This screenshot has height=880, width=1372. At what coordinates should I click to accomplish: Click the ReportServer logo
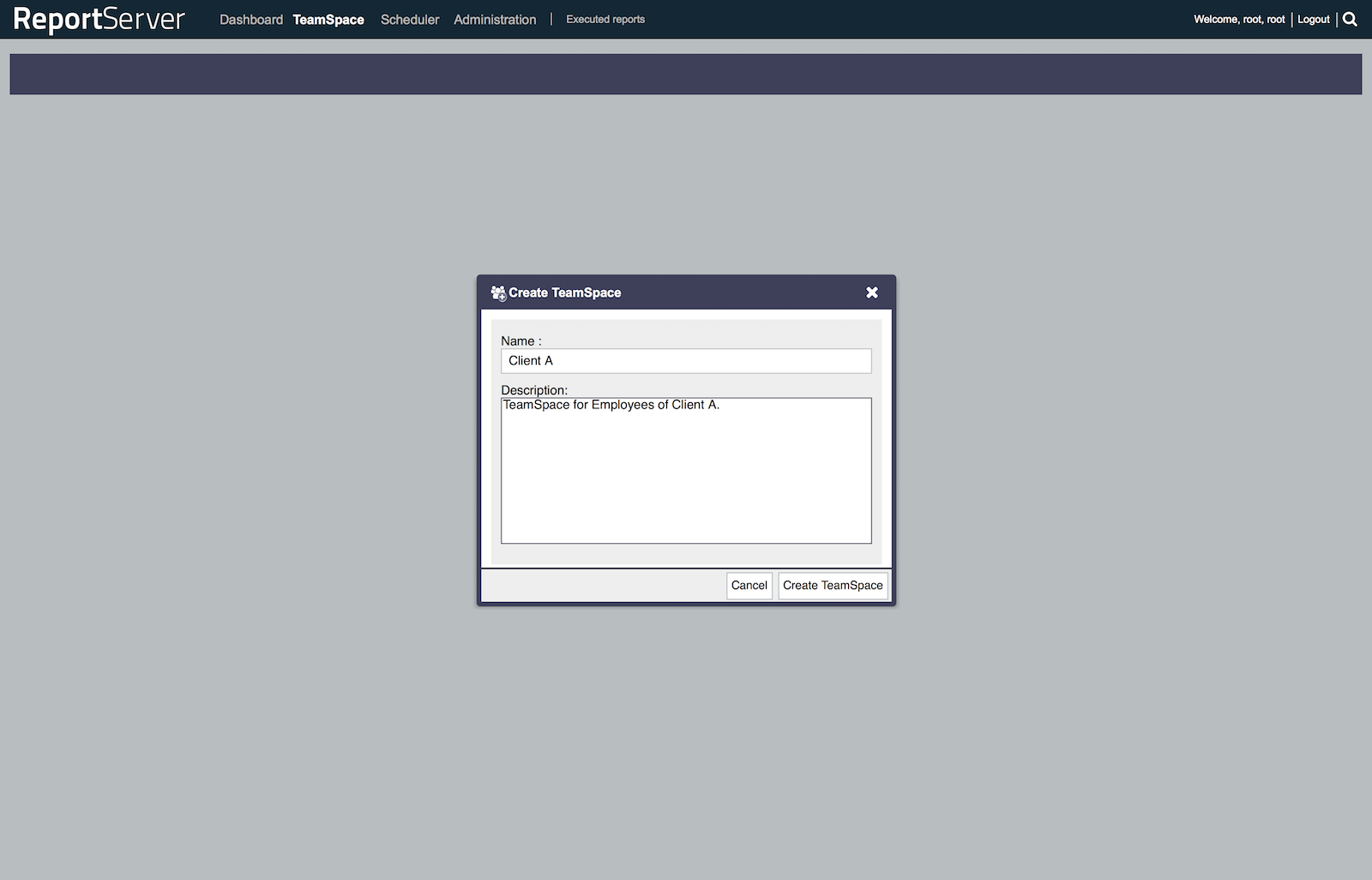coord(99,19)
